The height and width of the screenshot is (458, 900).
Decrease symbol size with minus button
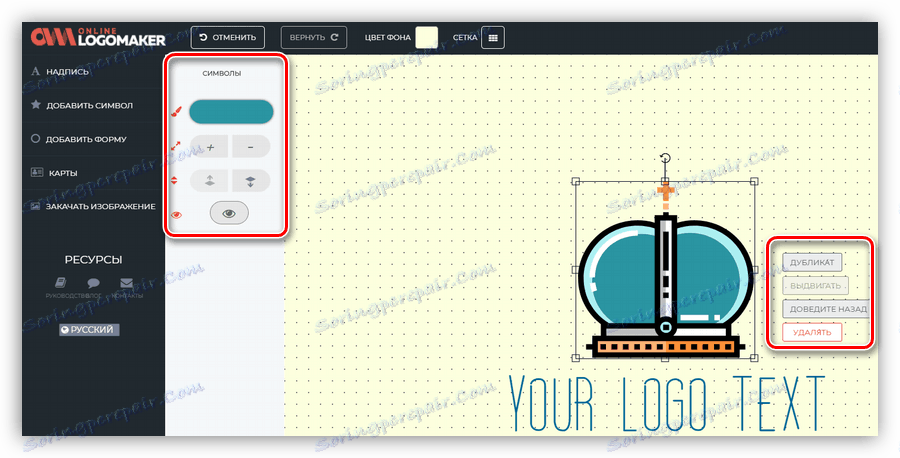coord(251,147)
